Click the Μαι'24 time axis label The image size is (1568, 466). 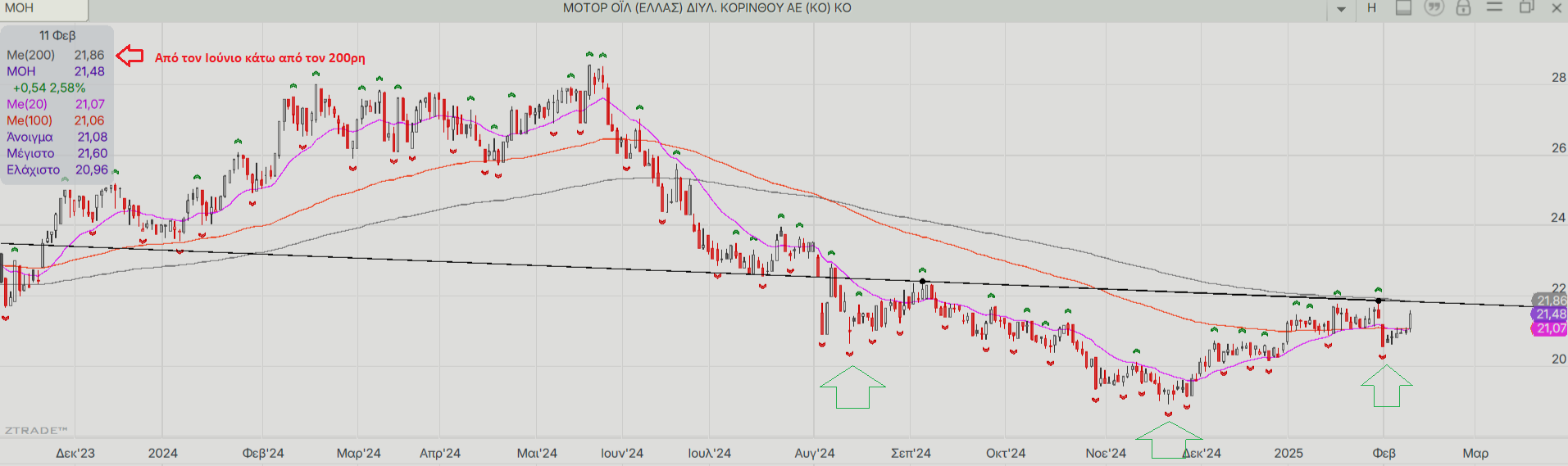click(537, 453)
